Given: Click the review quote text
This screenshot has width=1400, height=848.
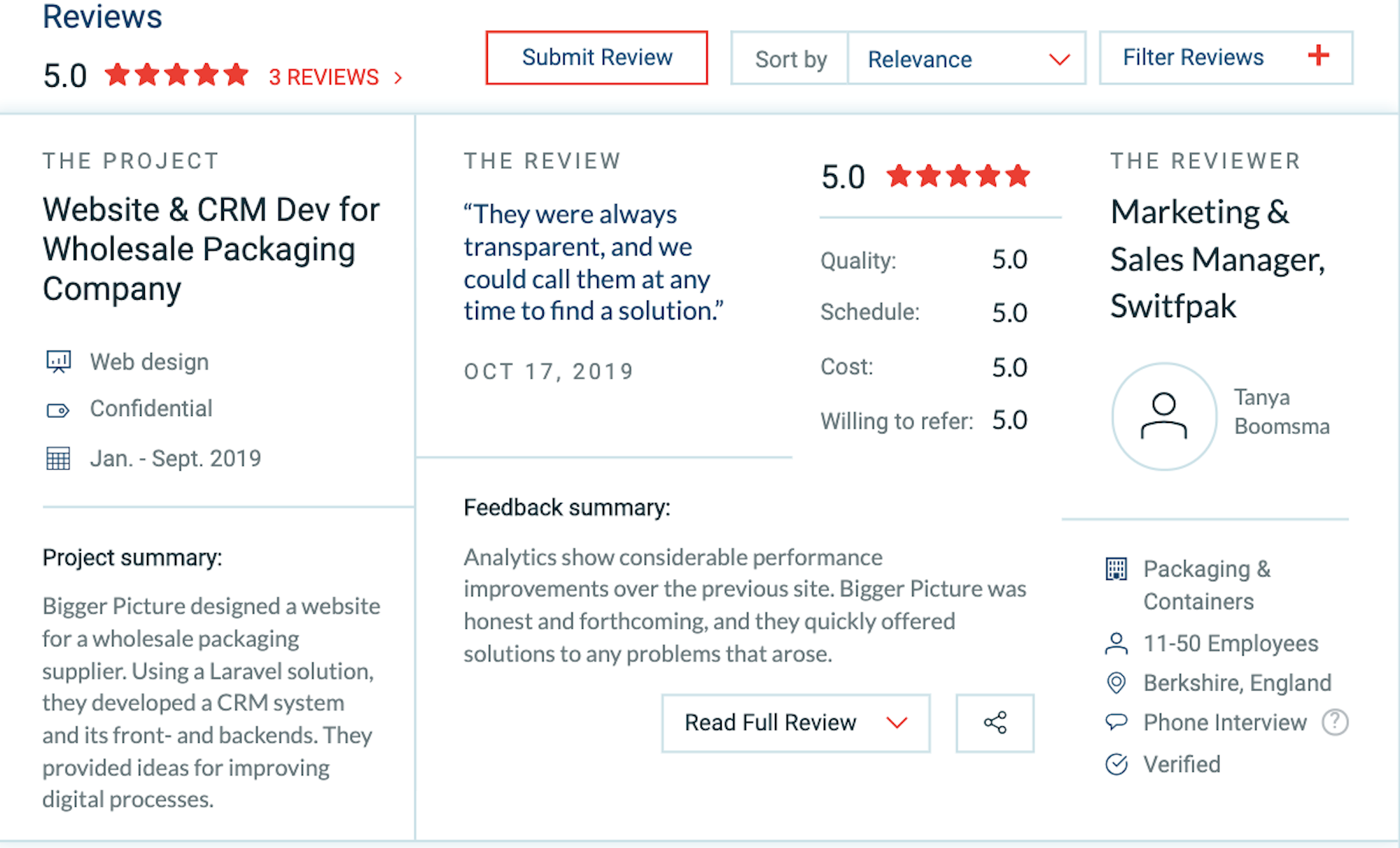Looking at the screenshot, I should click(593, 263).
